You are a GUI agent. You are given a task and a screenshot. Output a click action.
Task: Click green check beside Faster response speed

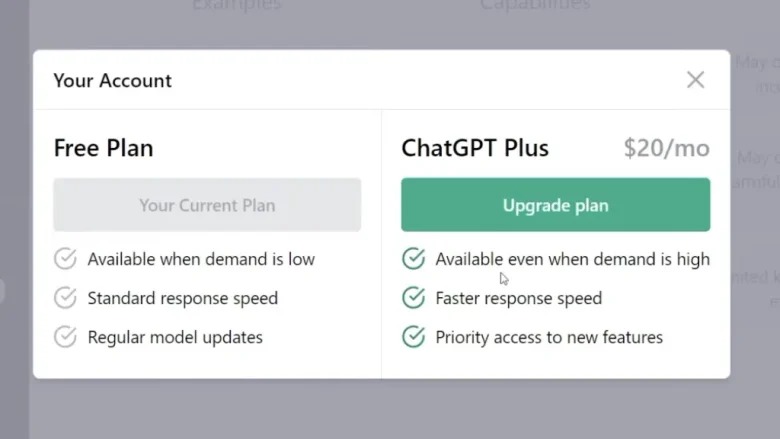pyautogui.click(x=413, y=298)
